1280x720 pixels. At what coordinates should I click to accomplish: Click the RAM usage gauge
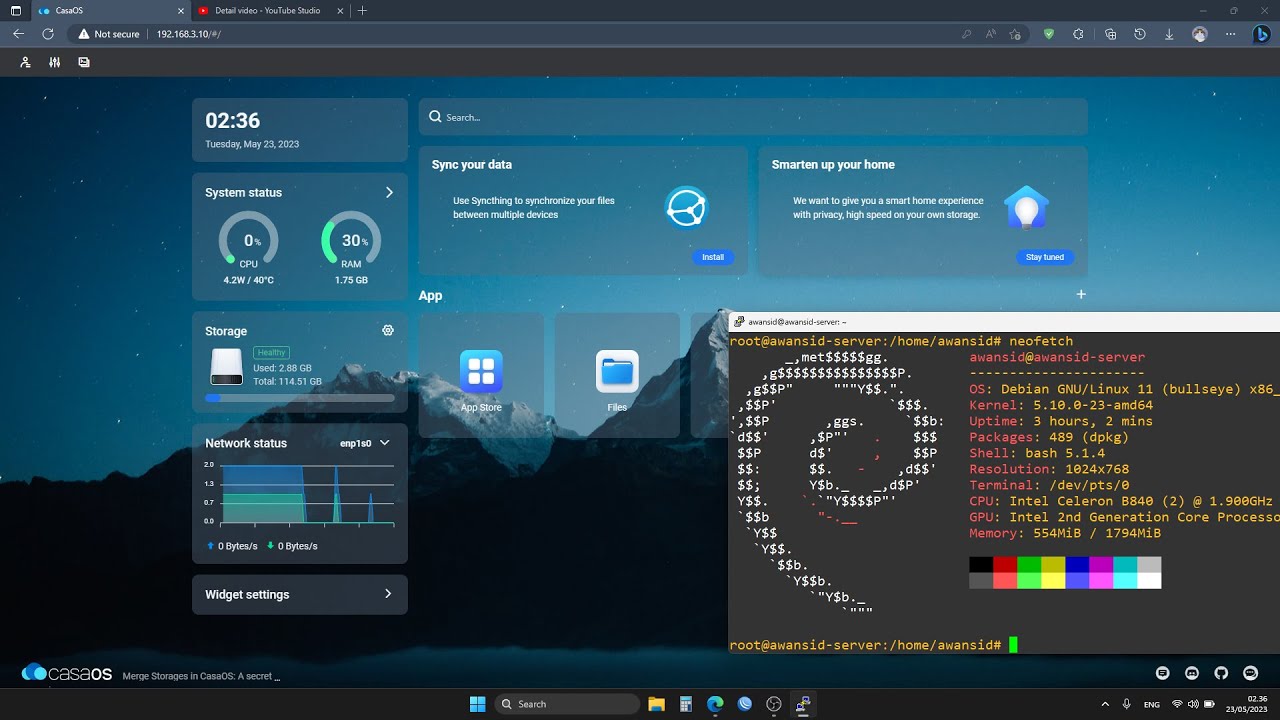pyautogui.click(x=351, y=241)
